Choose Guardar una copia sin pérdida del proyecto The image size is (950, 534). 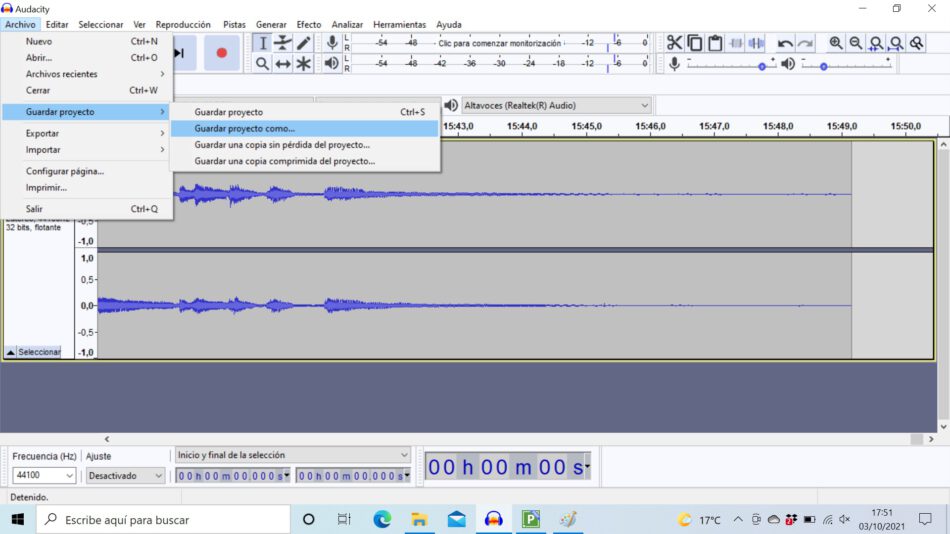point(304,145)
